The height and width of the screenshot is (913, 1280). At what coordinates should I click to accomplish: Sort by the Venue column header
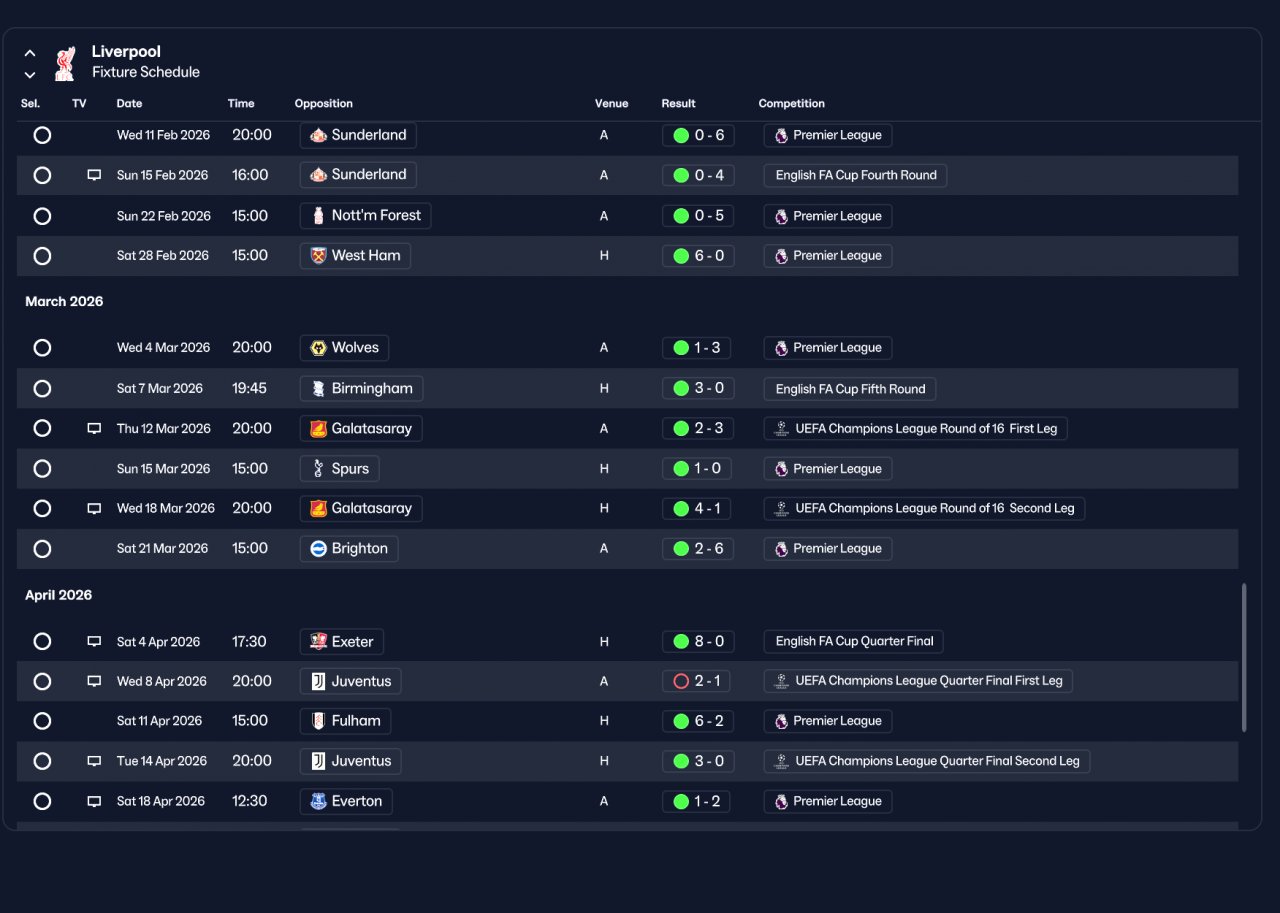612,104
